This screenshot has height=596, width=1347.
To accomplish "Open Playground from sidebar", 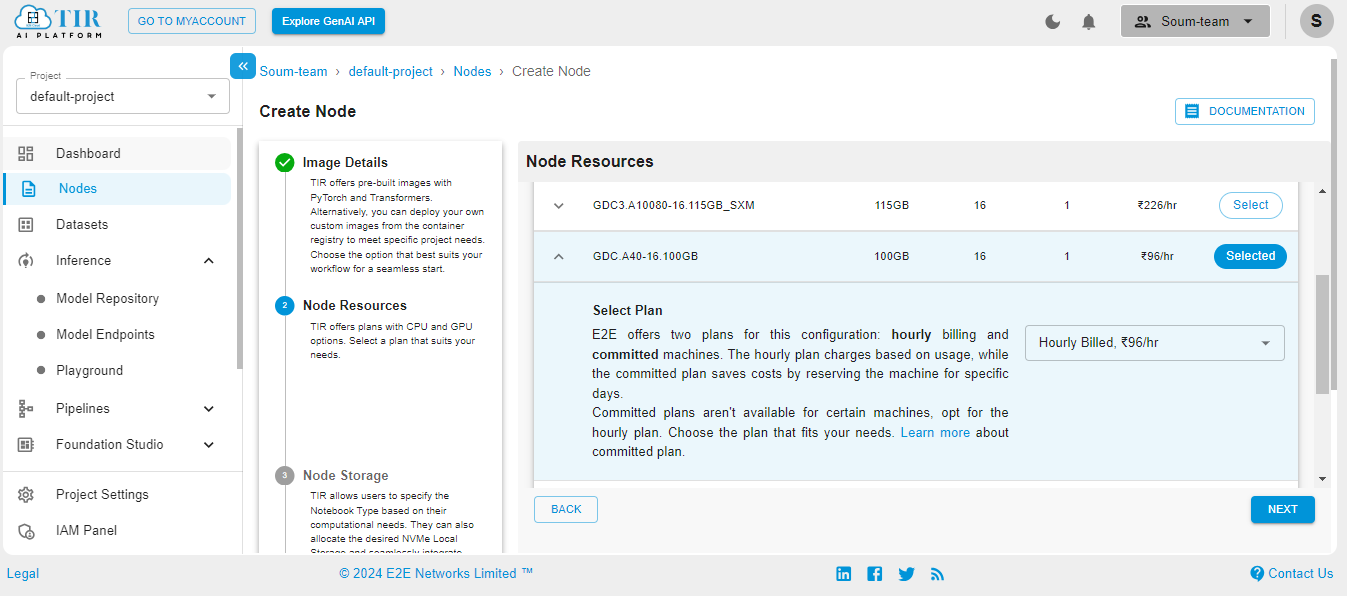I will 89,371.
